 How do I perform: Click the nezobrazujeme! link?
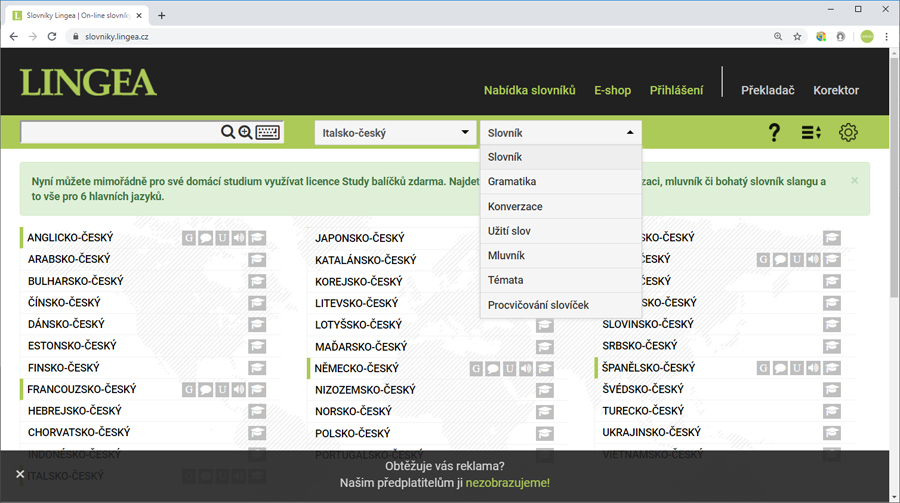point(507,483)
